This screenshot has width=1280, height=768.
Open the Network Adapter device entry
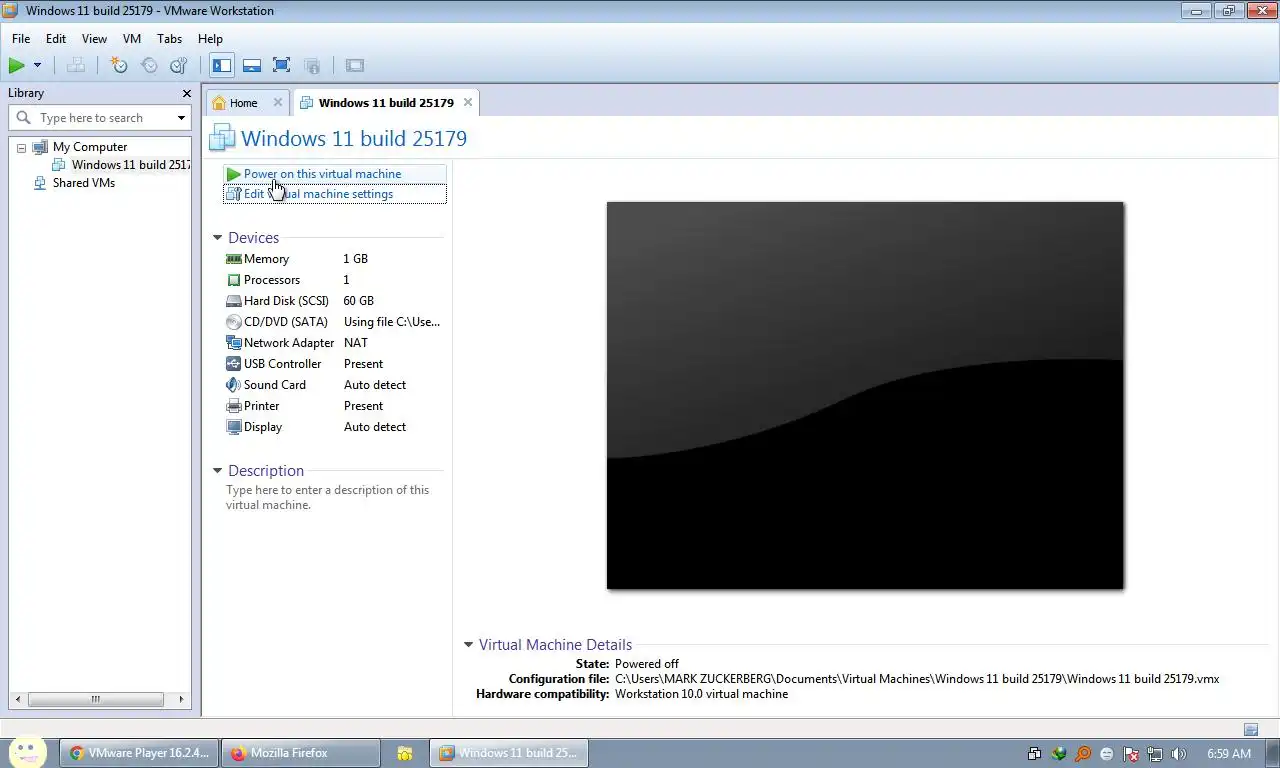coord(289,343)
